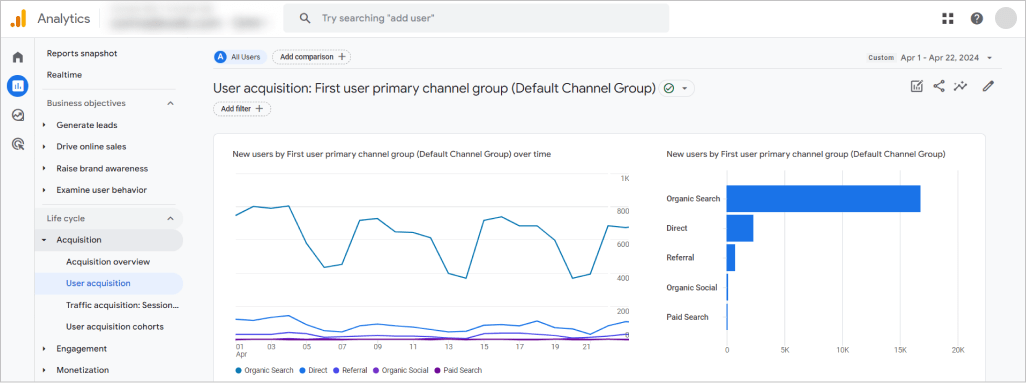Image resolution: width=1026 pixels, height=383 pixels.
Task: Open the Google apps grid icon
Action: pyautogui.click(x=947, y=18)
